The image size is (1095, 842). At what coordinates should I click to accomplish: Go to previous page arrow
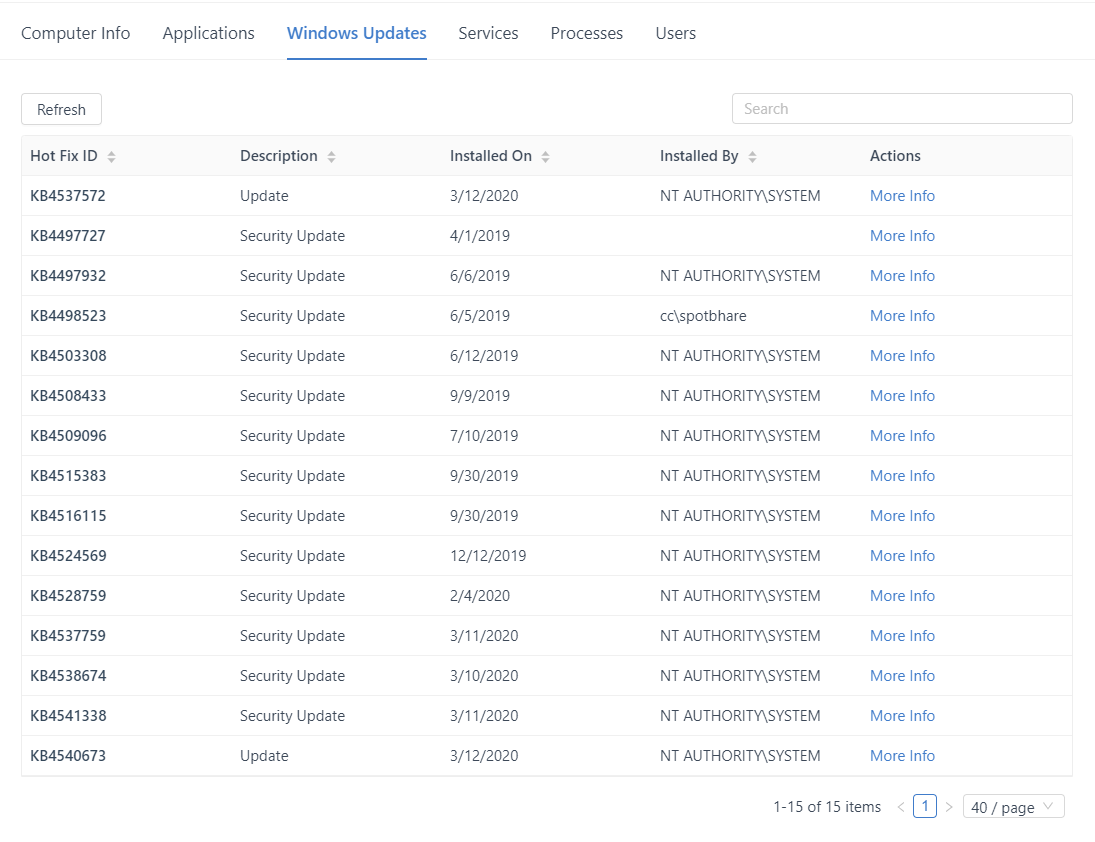(901, 807)
